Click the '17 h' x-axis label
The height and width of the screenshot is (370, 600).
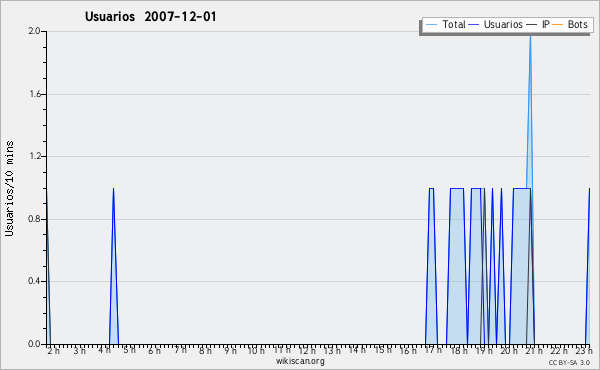(x=433, y=350)
